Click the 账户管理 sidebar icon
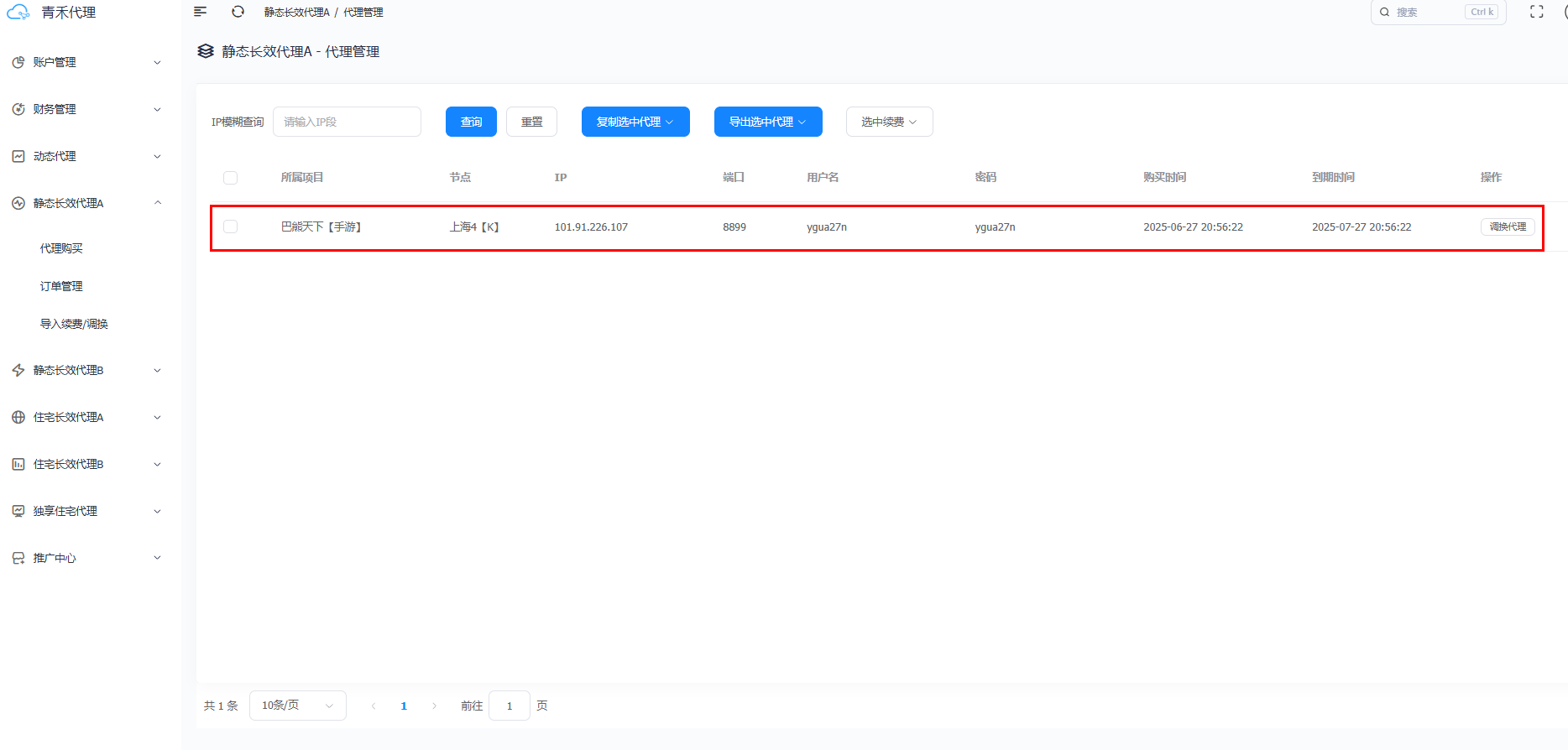The width and height of the screenshot is (1568, 750). coord(18,62)
